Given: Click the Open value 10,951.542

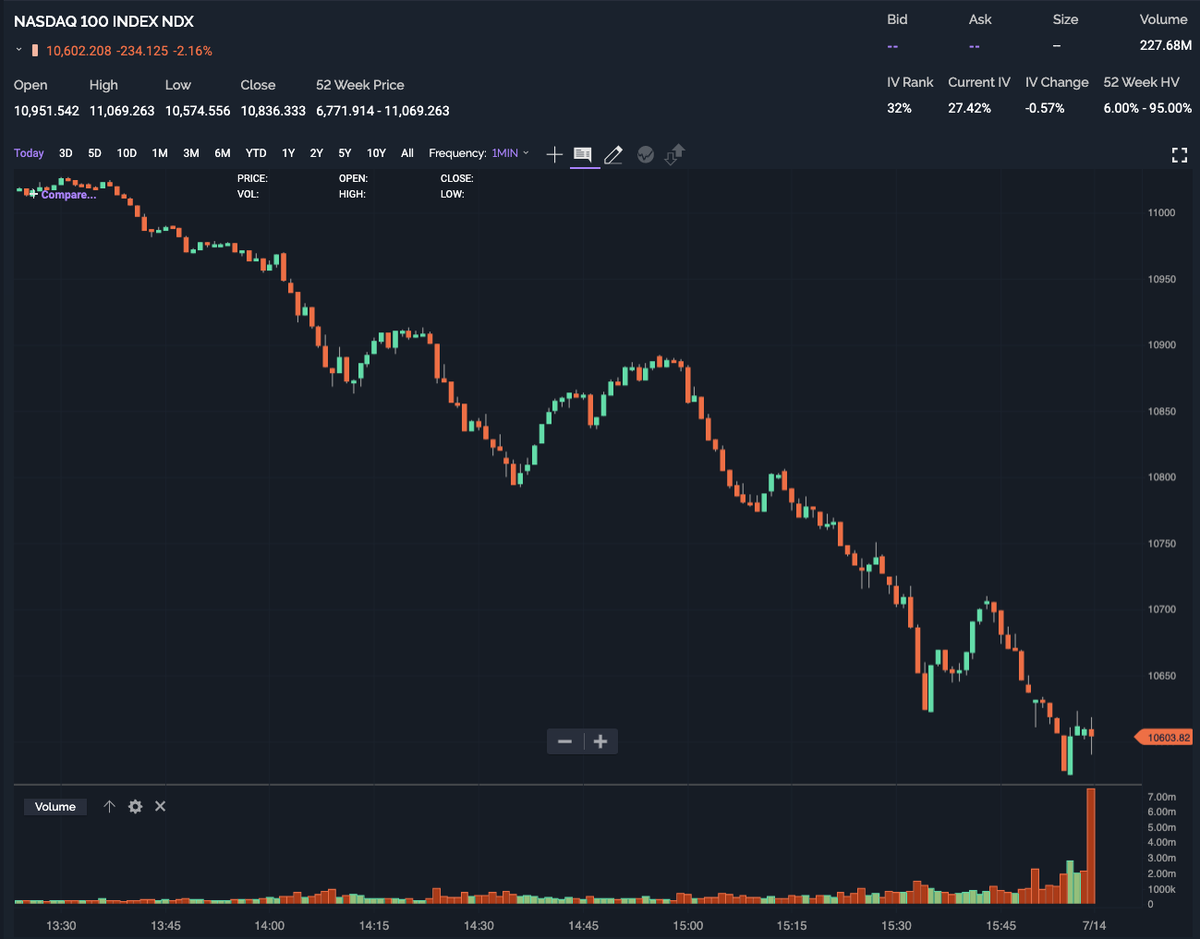Looking at the screenshot, I should coord(46,111).
